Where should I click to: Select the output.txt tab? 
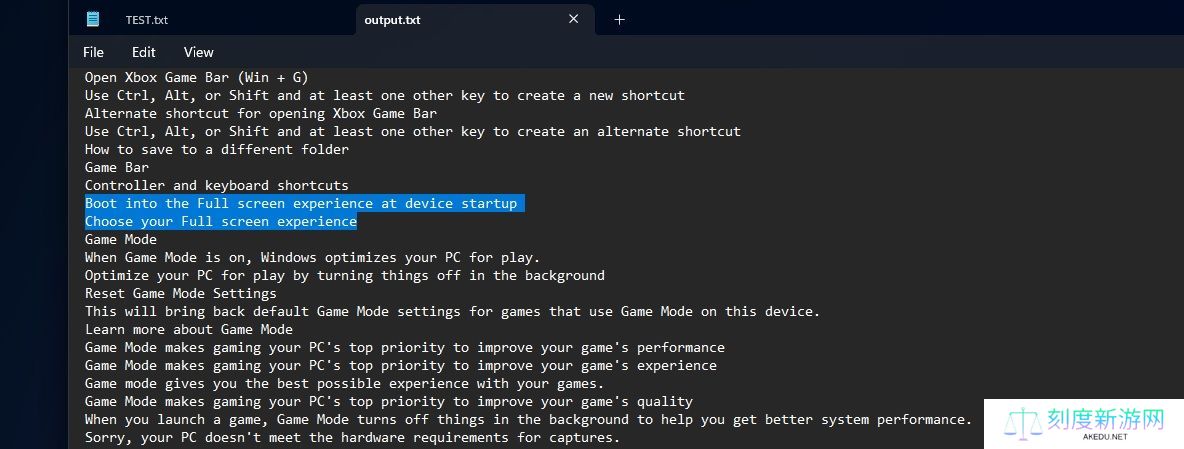(392, 19)
